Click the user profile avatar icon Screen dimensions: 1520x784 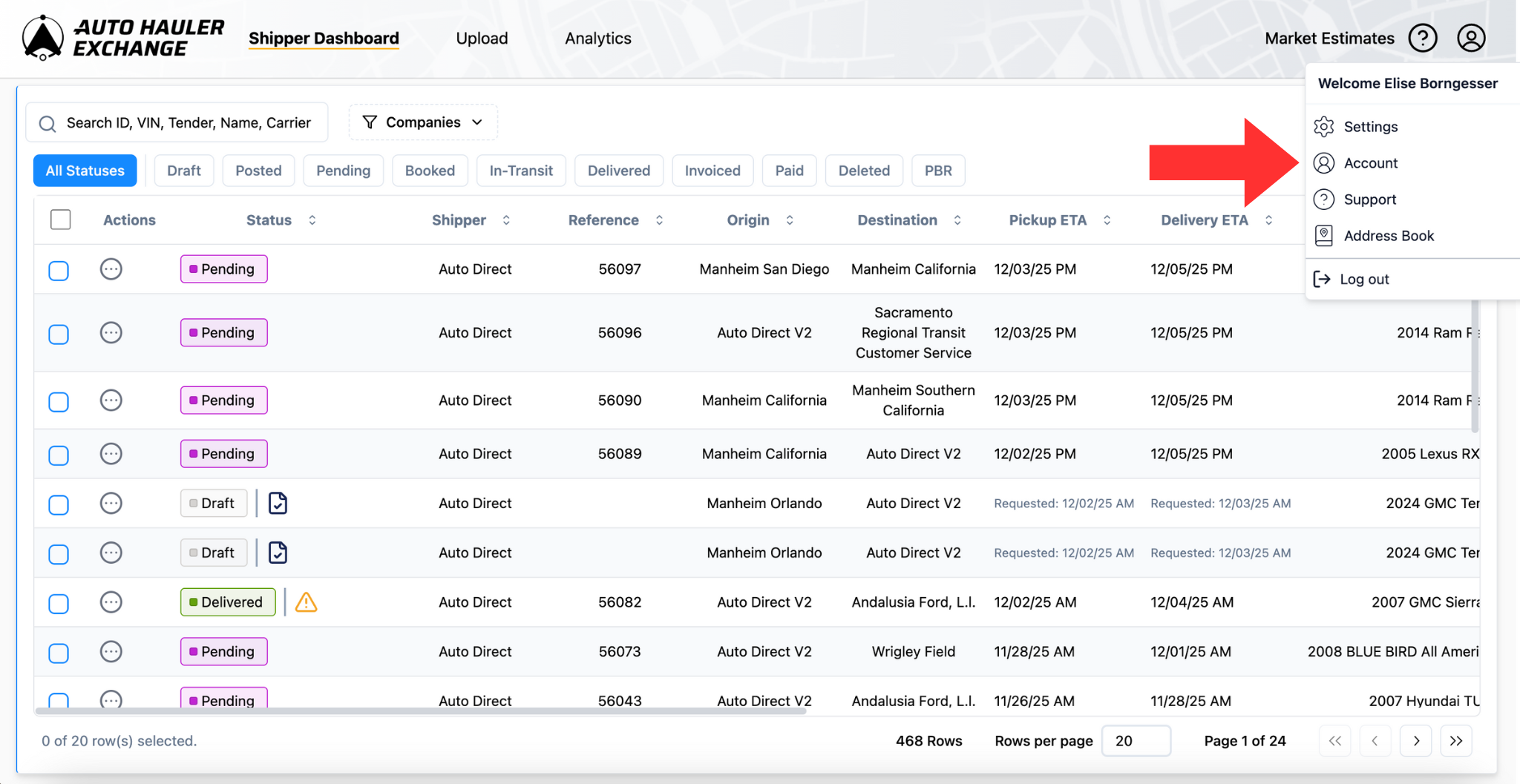(x=1470, y=38)
